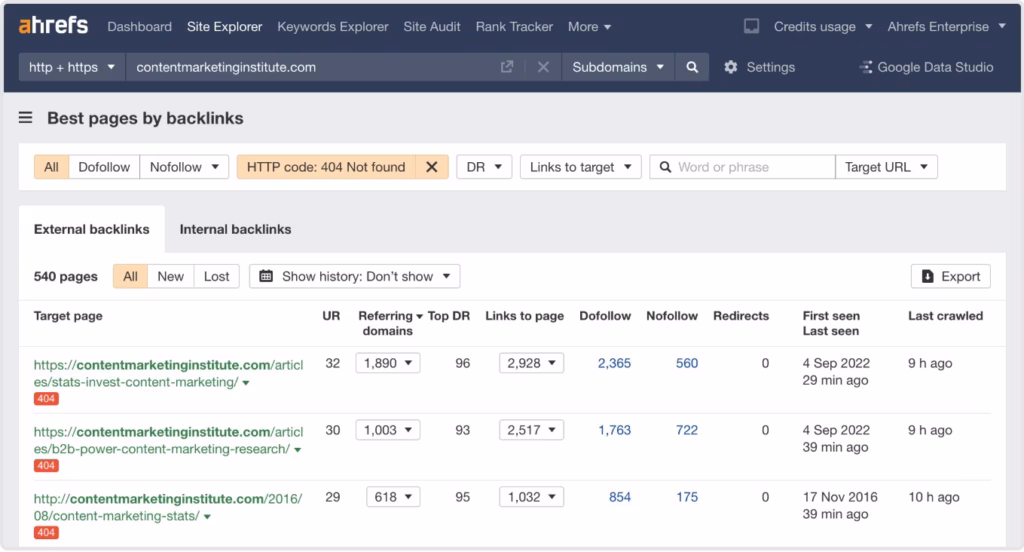Switch to Internal backlinks tab

(235, 229)
